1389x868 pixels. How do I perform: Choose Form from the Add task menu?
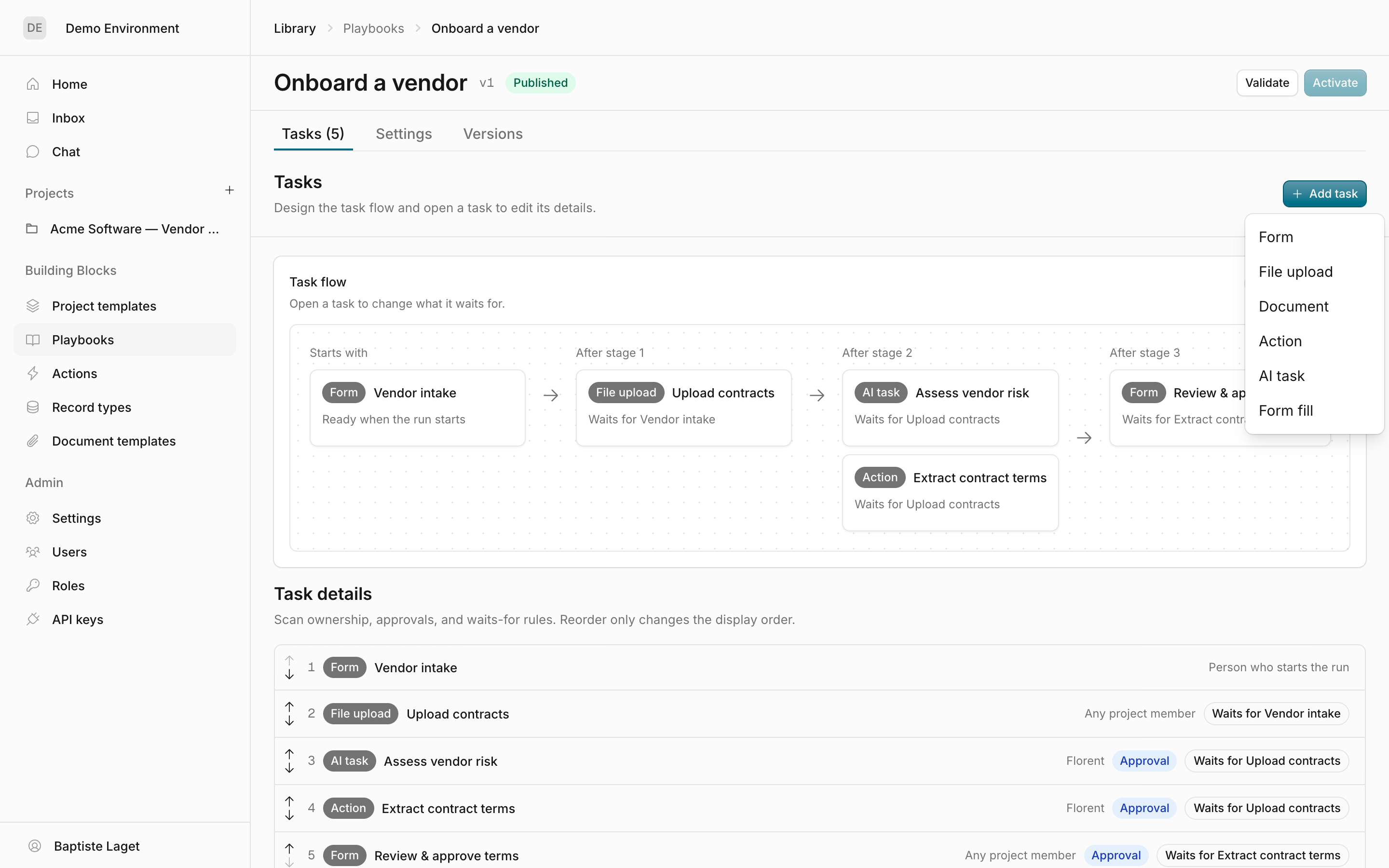[x=1314, y=237]
